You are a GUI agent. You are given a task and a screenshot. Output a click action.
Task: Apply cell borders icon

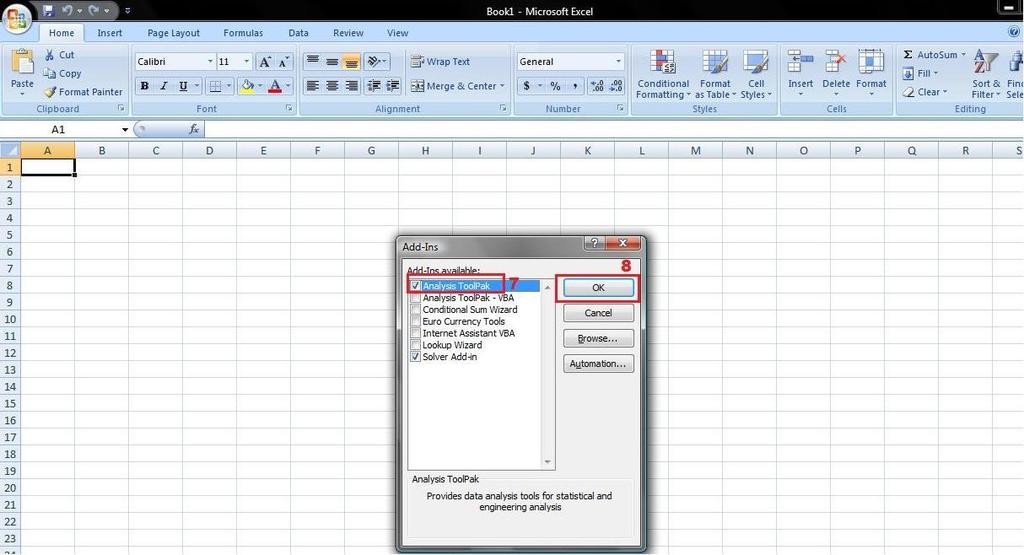pyautogui.click(x=215, y=86)
